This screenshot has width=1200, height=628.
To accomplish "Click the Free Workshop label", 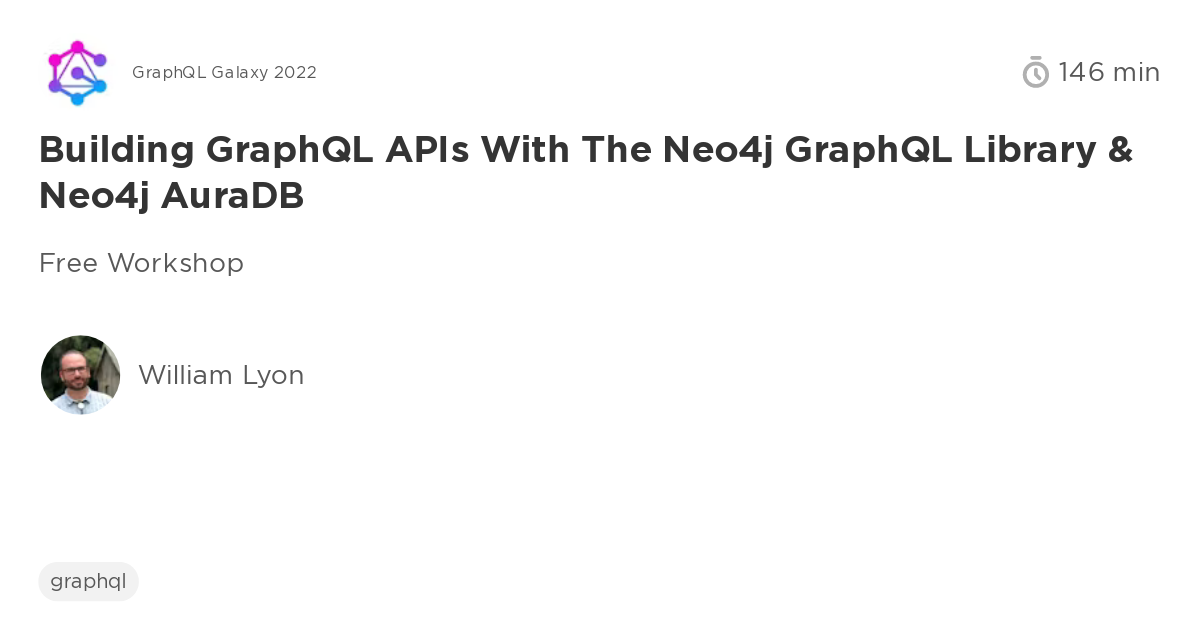I will point(141,263).
